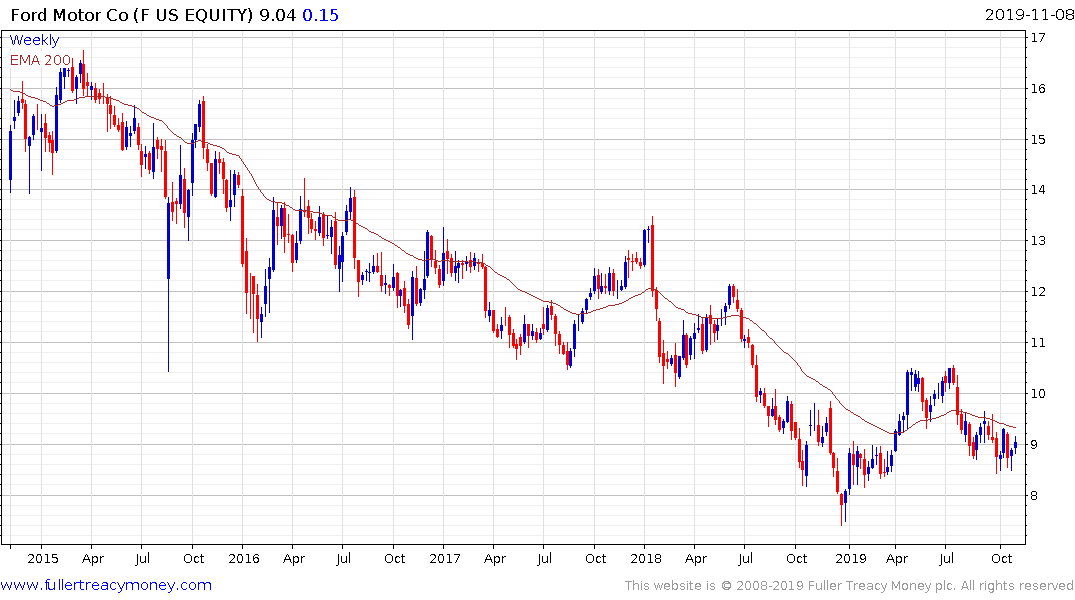
Task: Open the www.fullertreacymoney.com link
Action: click(106, 585)
